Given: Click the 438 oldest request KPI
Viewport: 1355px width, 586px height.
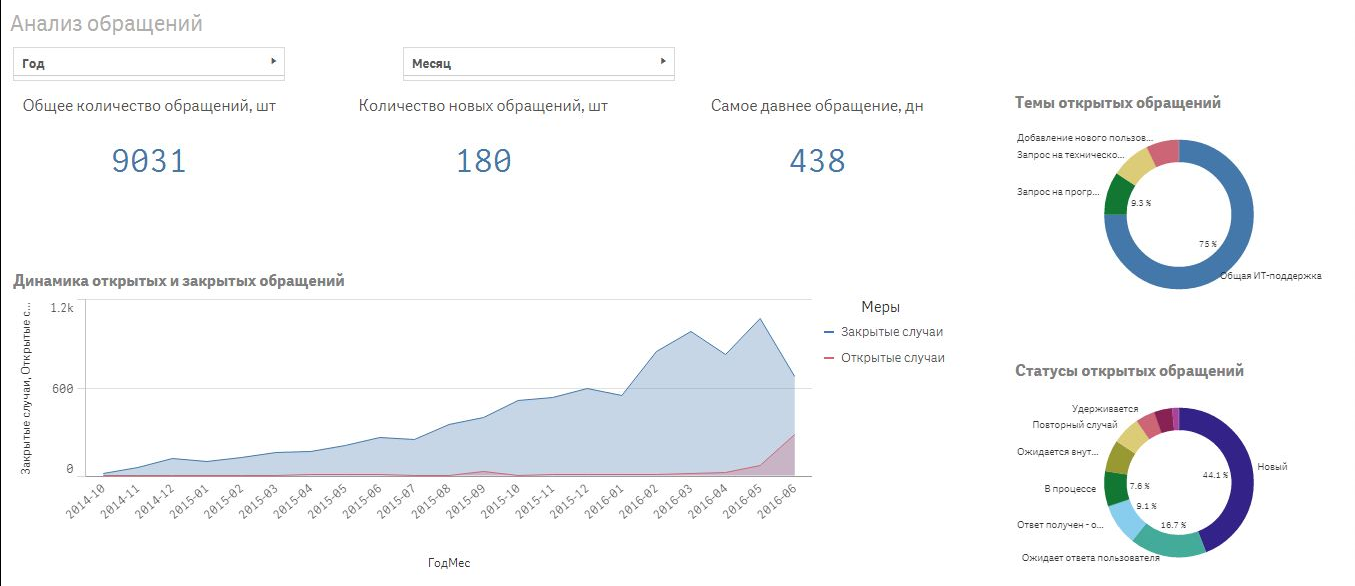Looking at the screenshot, I should point(817,161).
